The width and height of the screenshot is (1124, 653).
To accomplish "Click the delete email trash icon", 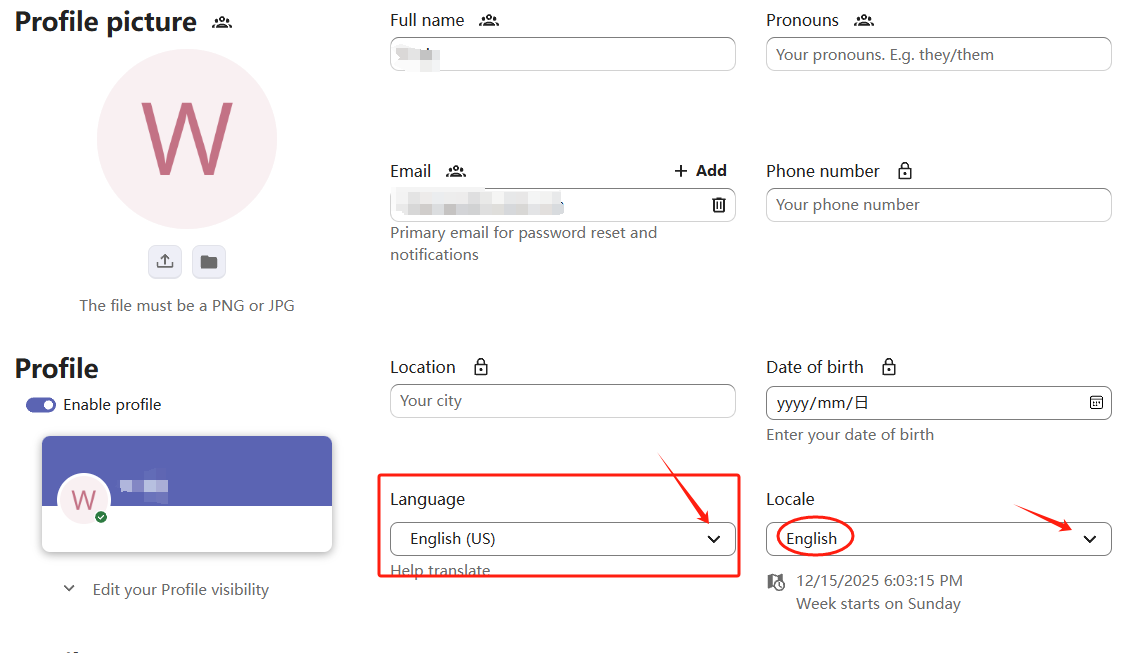I will [x=718, y=205].
